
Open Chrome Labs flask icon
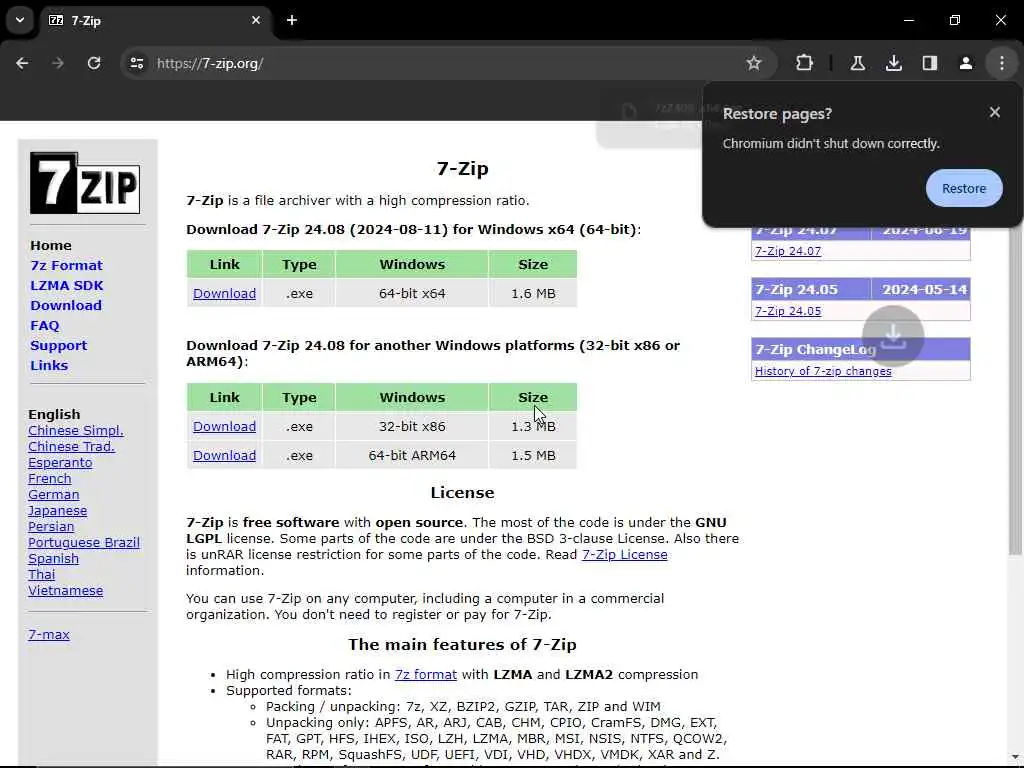pyautogui.click(x=857, y=63)
